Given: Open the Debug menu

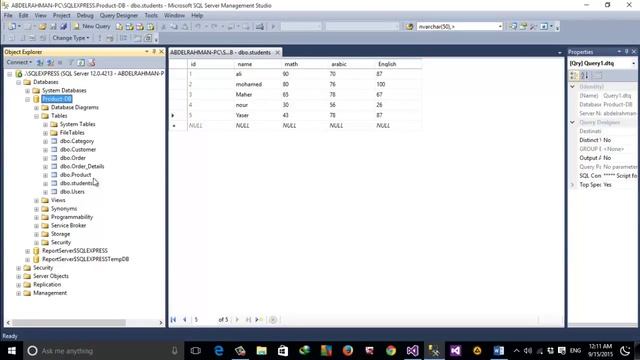Looking at the screenshot, I should pyautogui.click(x=85, y=16).
